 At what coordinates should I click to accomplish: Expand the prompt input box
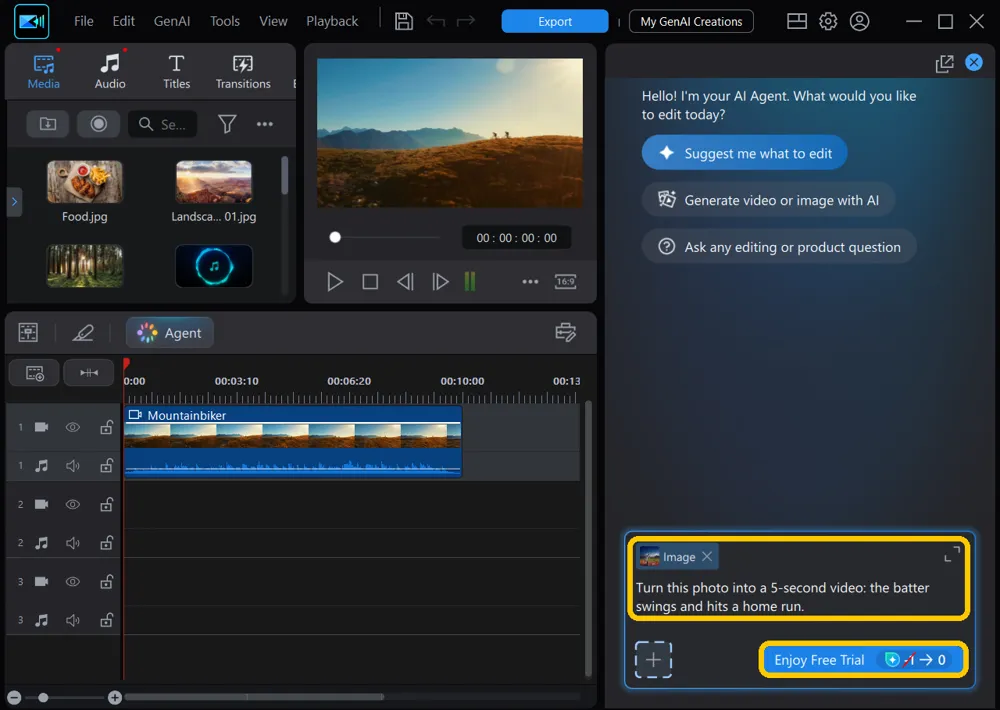click(952, 554)
